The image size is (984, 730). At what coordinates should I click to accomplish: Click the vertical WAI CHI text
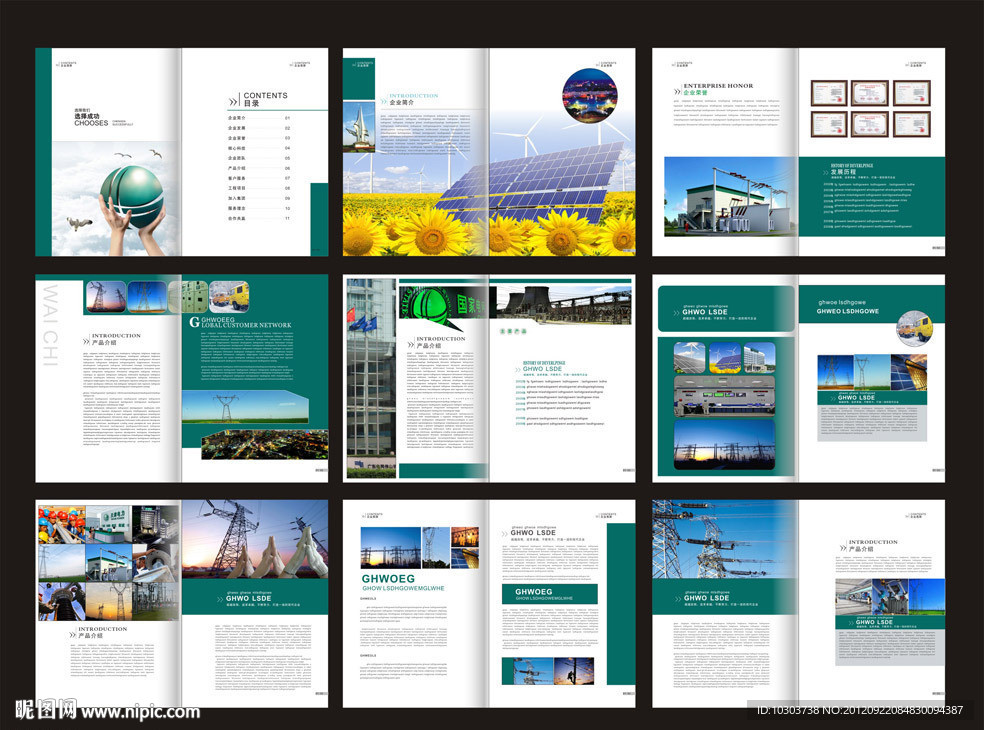coord(50,325)
